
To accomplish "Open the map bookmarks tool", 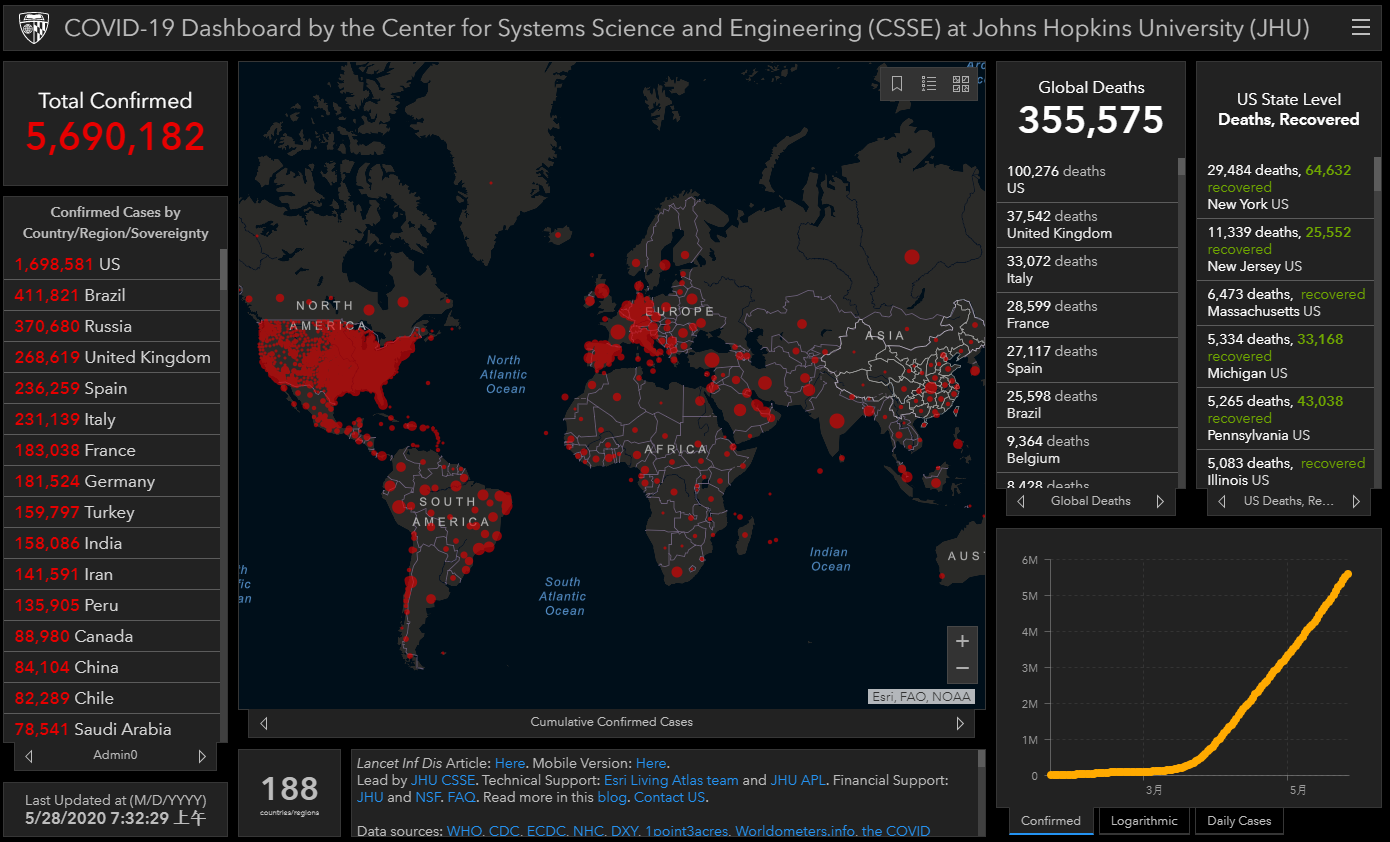I will pyautogui.click(x=897, y=84).
